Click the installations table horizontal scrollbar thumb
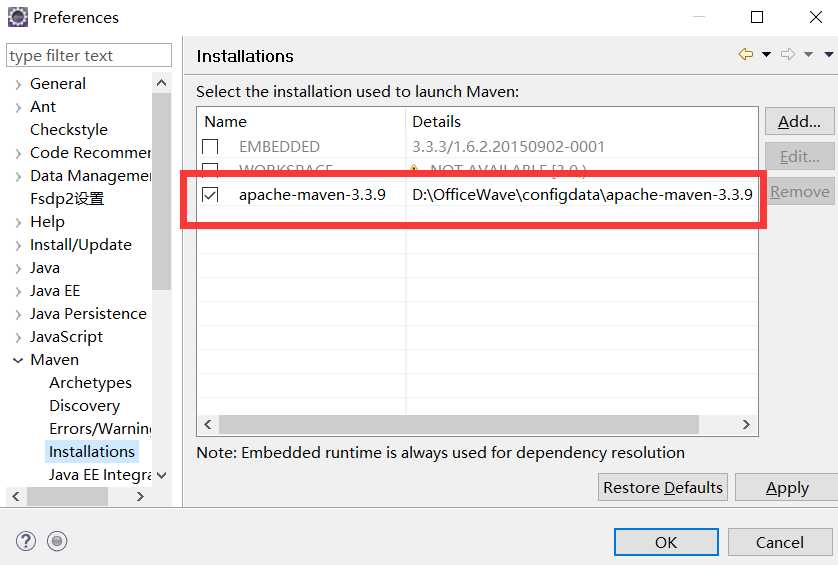The height and width of the screenshot is (565, 838). pyautogui.click(x=459, y=425)
